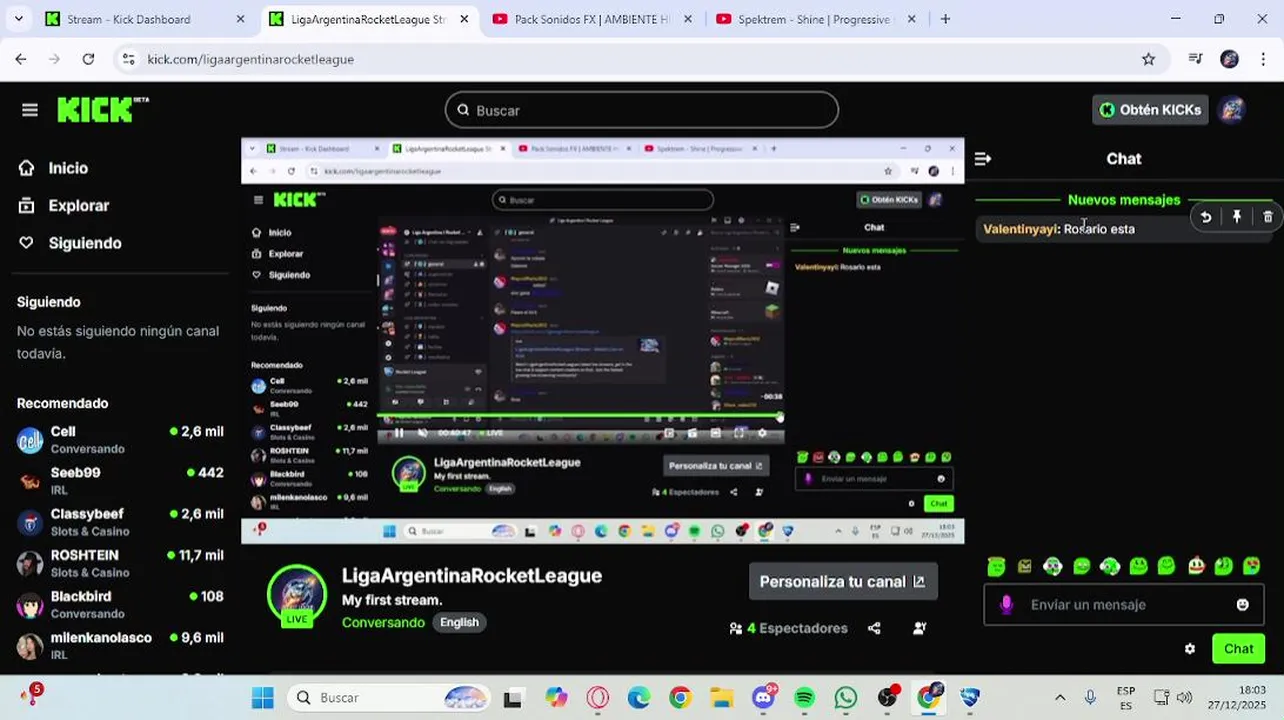The width and height of the screenshot is (1284, 720).
Task: Focus the Enviar un mensaje input
Action: click(1123, 605)
